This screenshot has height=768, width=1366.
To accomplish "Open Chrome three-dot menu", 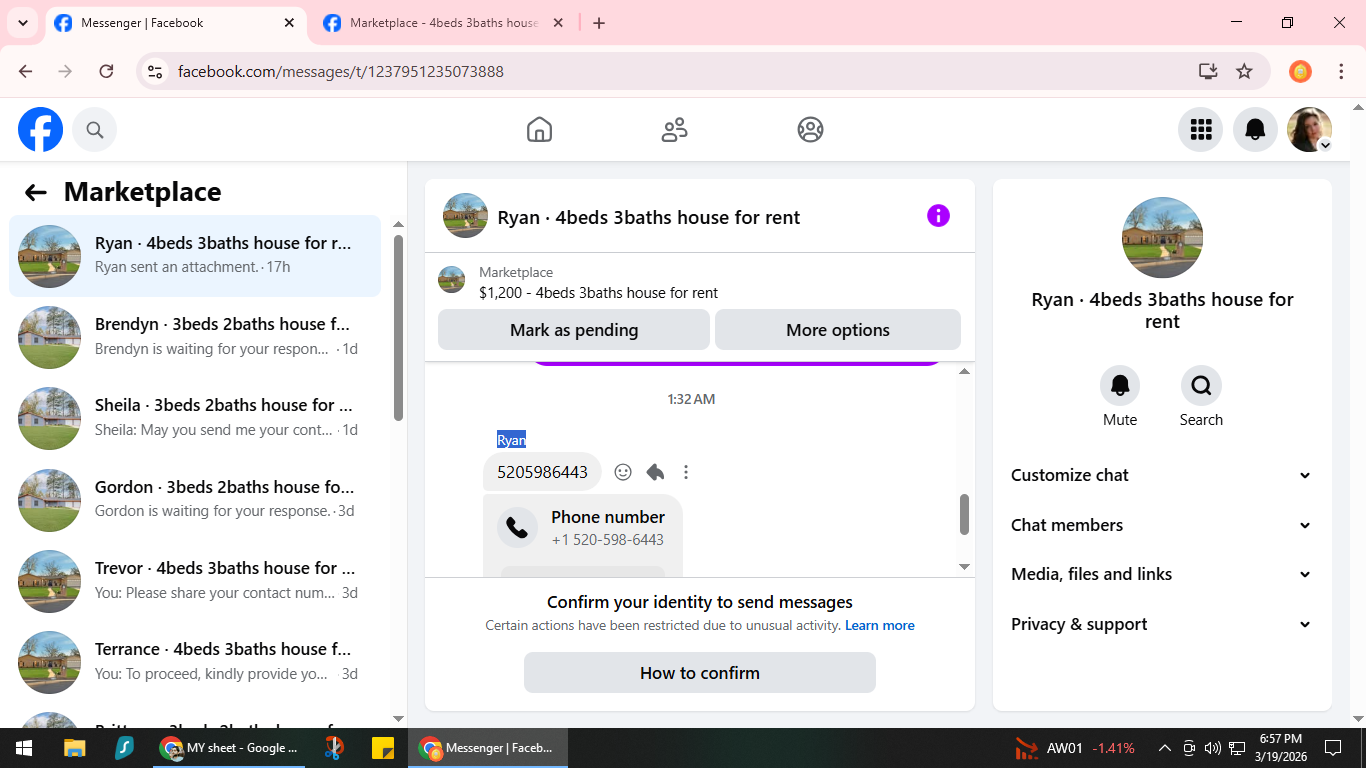I will point(1341,71).
